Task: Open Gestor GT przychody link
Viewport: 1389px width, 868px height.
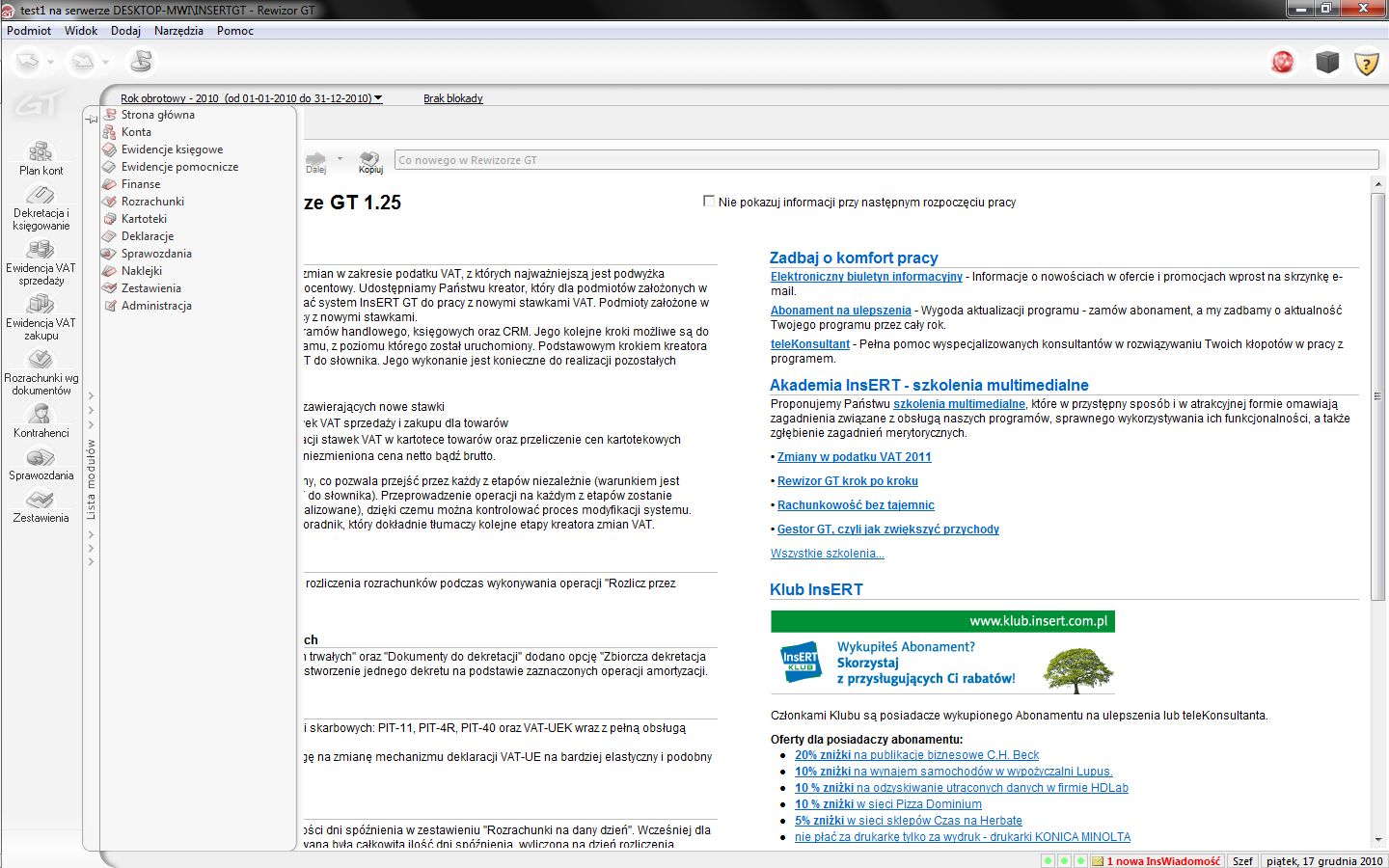Action: click(x=888, y=529)
